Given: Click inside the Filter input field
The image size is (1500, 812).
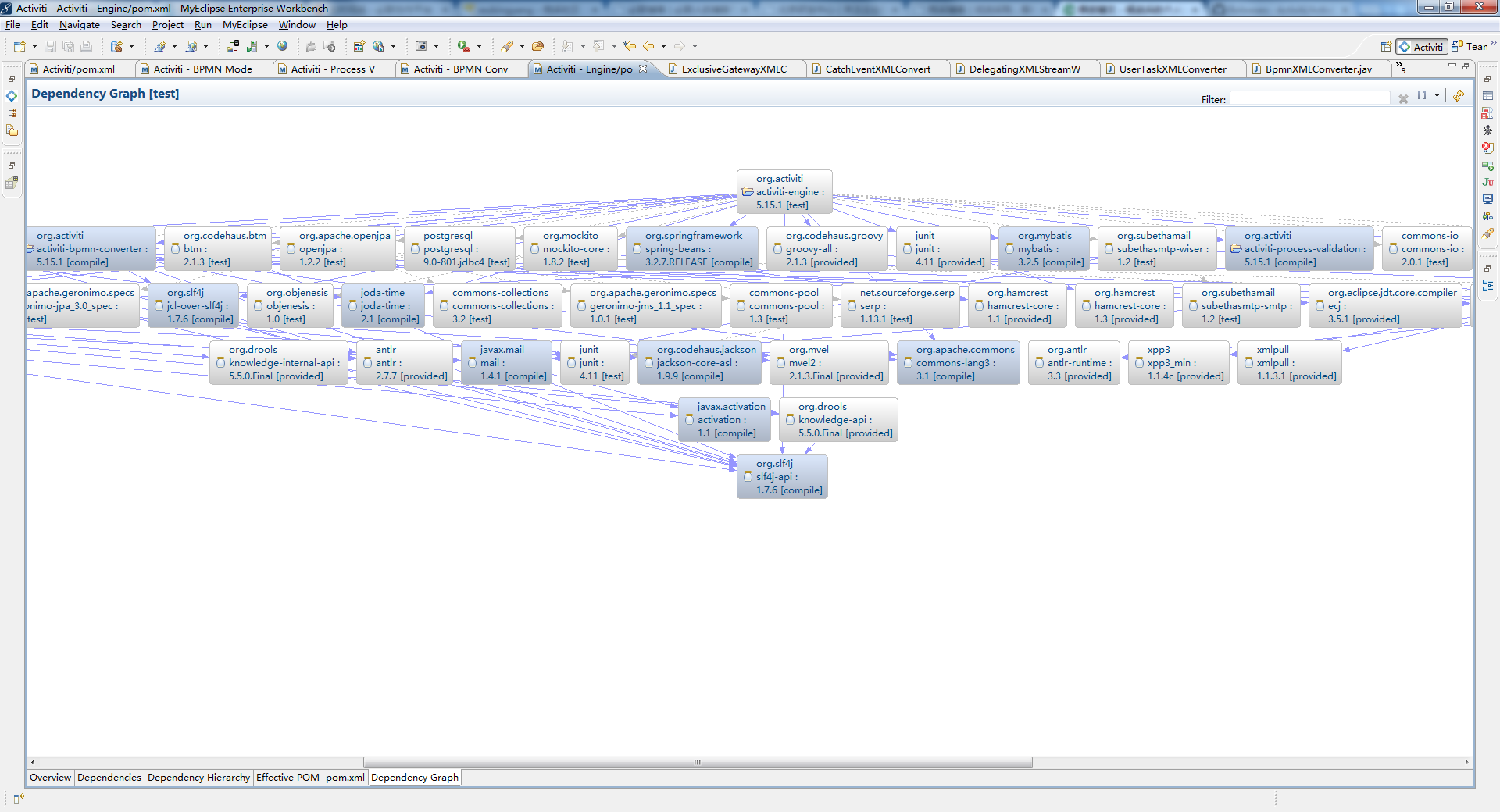Looking at the screenshot, I should [1309, 98].
